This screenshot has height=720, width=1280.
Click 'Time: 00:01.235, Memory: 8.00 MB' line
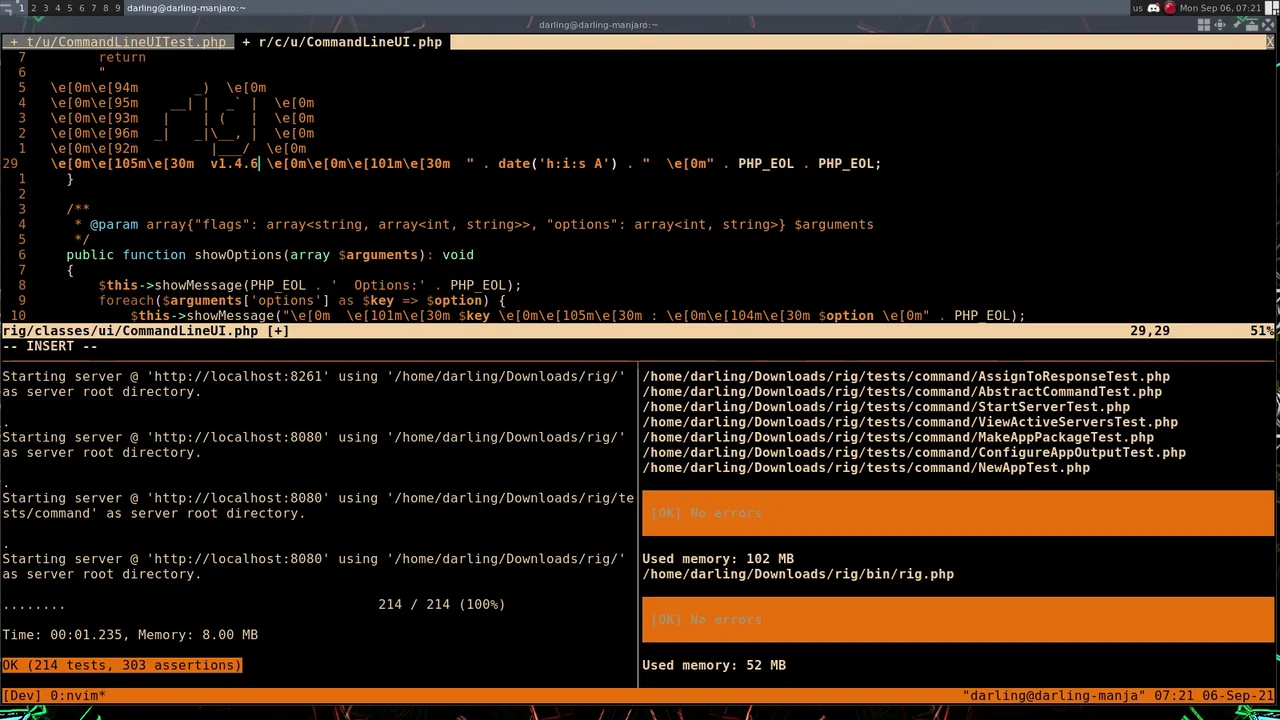130,634
